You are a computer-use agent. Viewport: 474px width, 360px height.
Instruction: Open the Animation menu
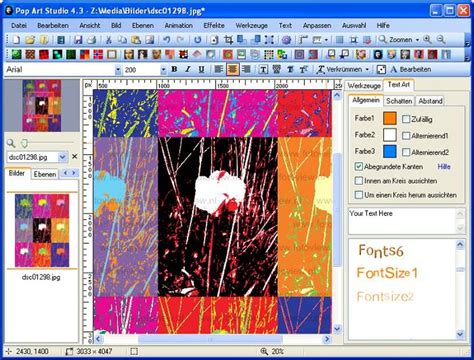(179, 25)
